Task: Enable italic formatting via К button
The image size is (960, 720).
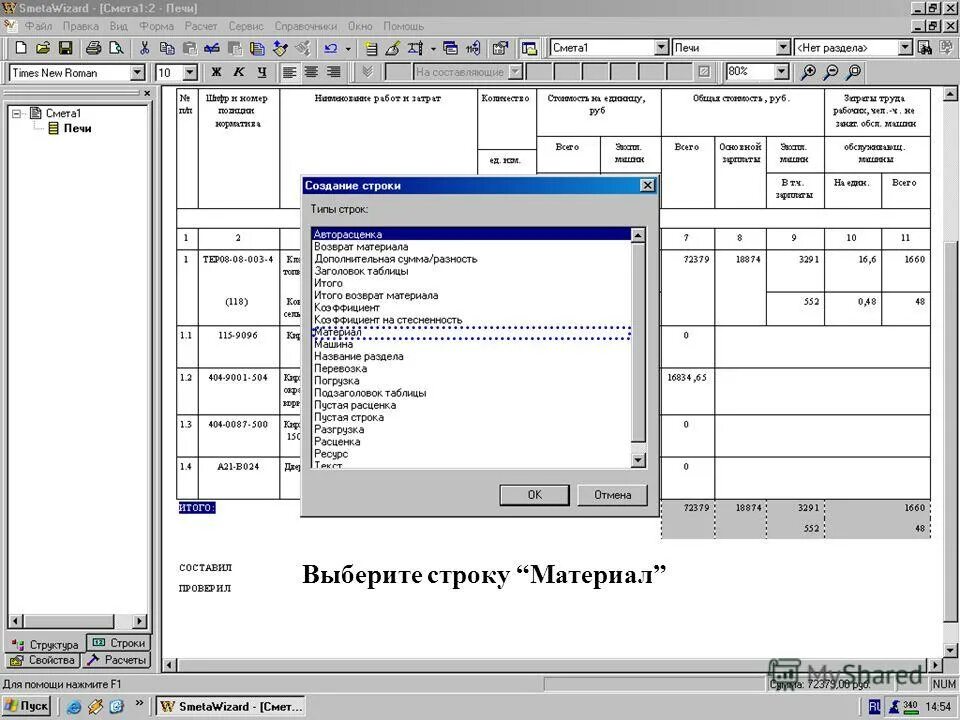Action: 238,71
